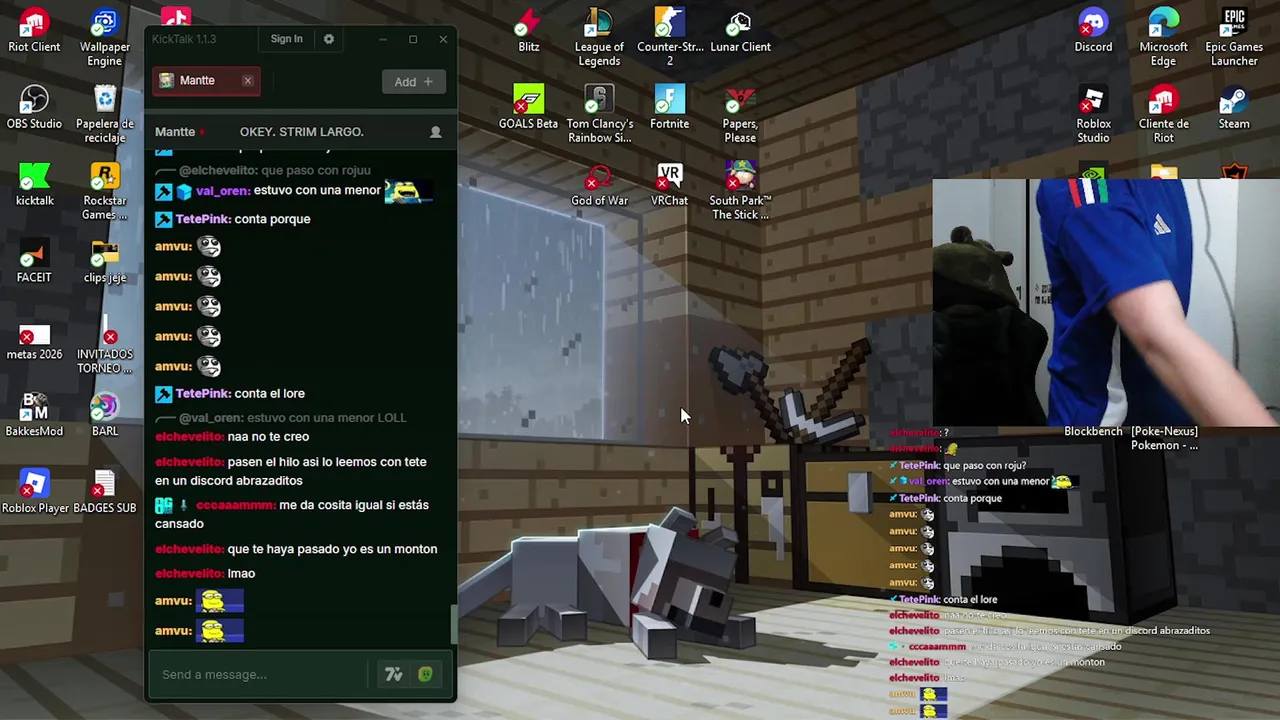Launch Steam from the desktop

coord(1234,107)
